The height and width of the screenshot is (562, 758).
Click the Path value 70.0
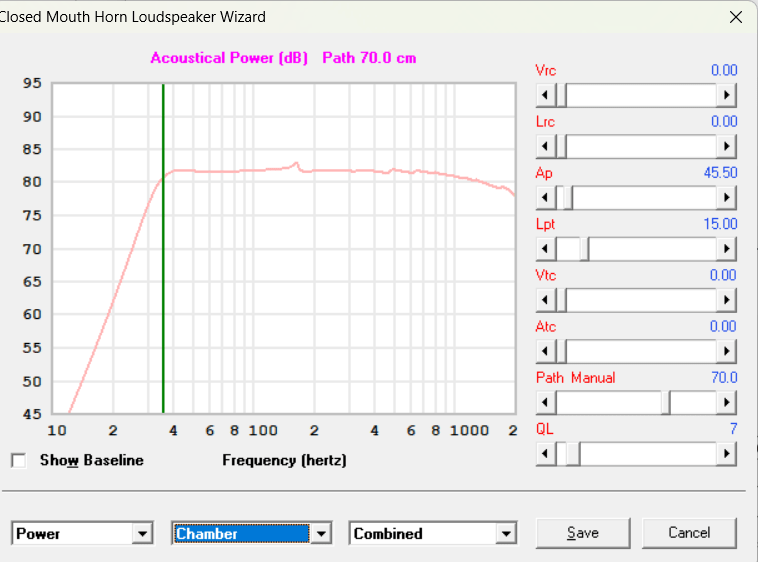(x=724, y=377)
